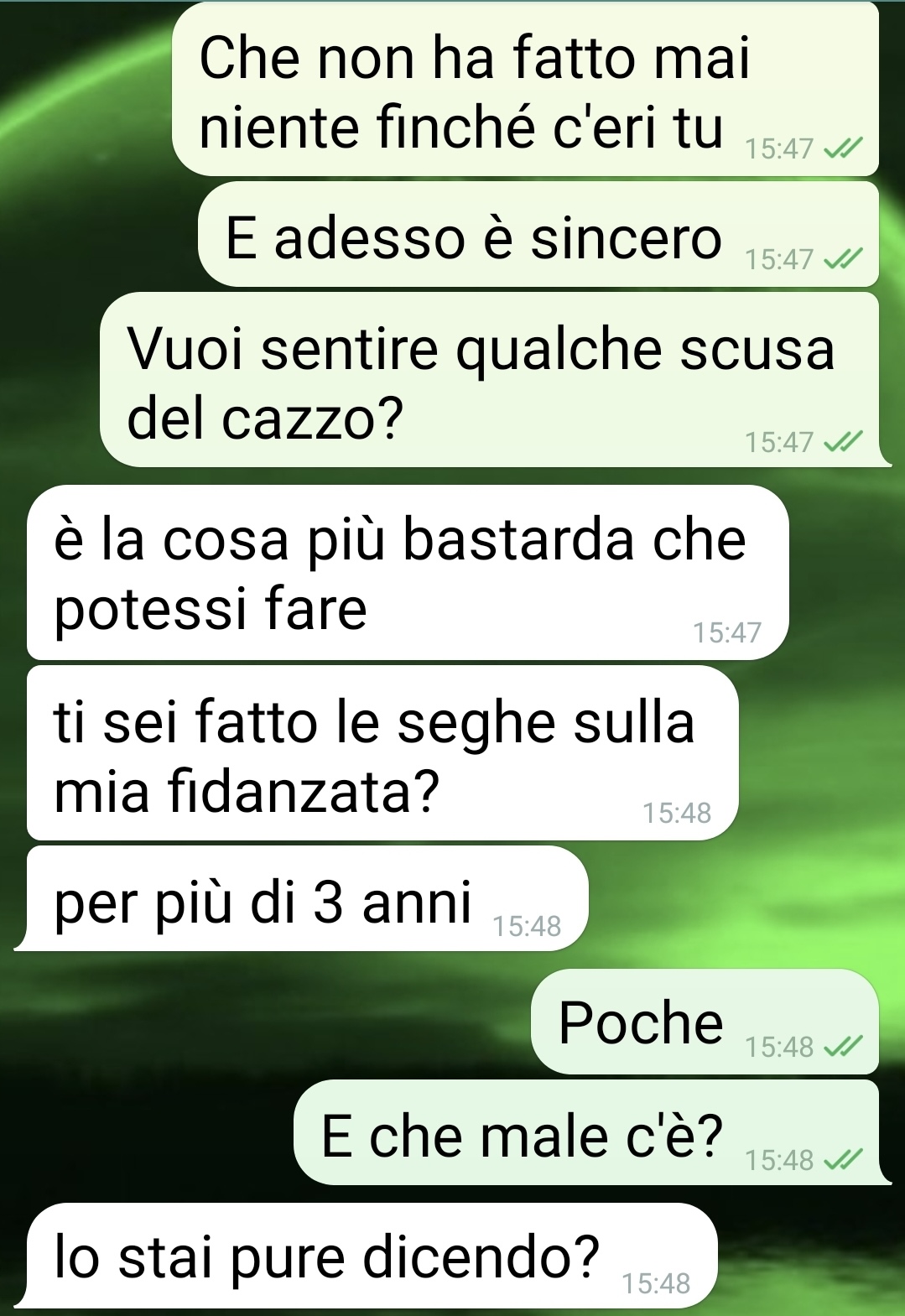Select the sent bubble "E adesso è sincero"
Screen dimensions: 905x1316
[538, 236]
